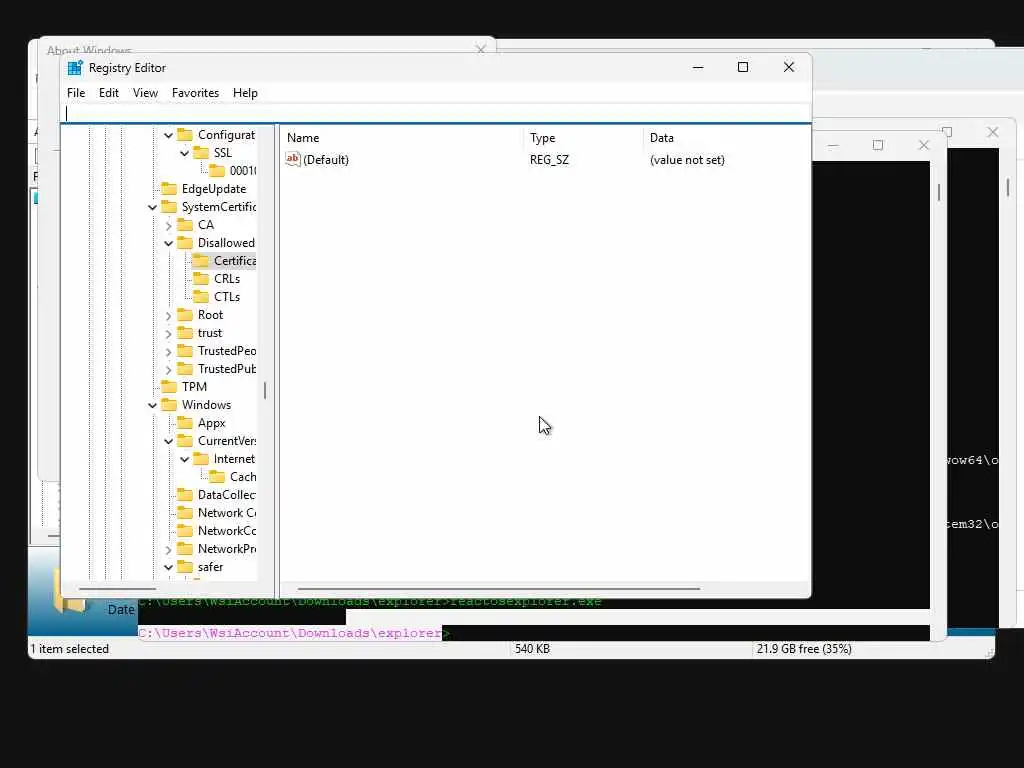Select the Appx folder icon
The image size is (1024, 768).
185,423
